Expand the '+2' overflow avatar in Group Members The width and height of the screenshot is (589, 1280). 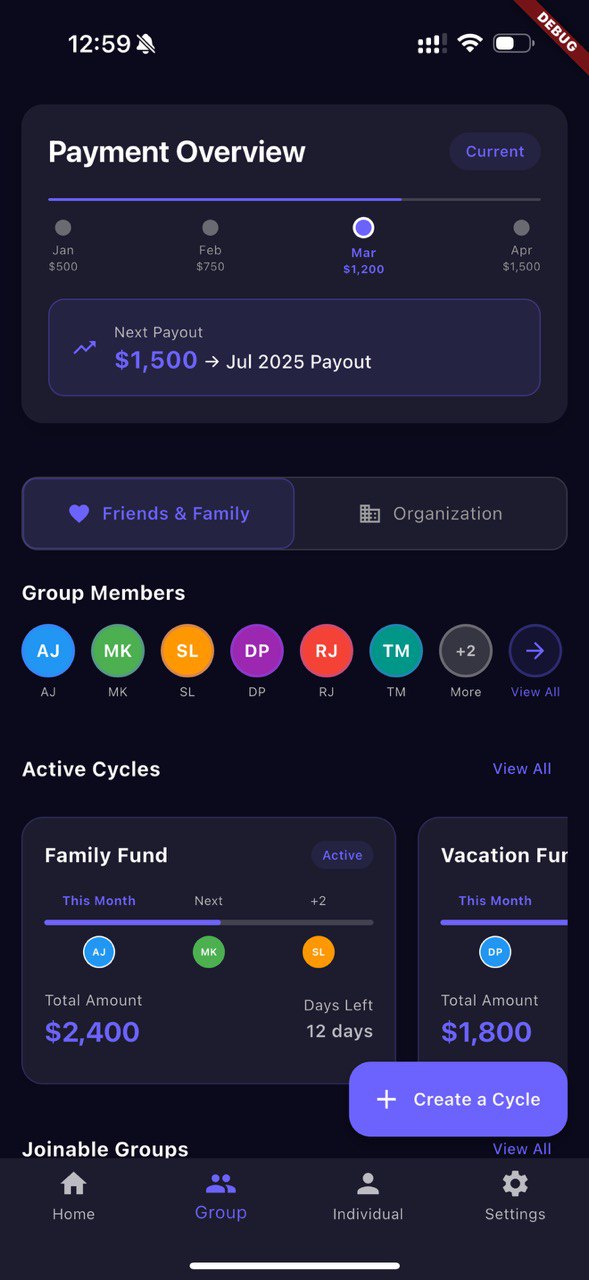pyautogui.click(x=465, y=649)
